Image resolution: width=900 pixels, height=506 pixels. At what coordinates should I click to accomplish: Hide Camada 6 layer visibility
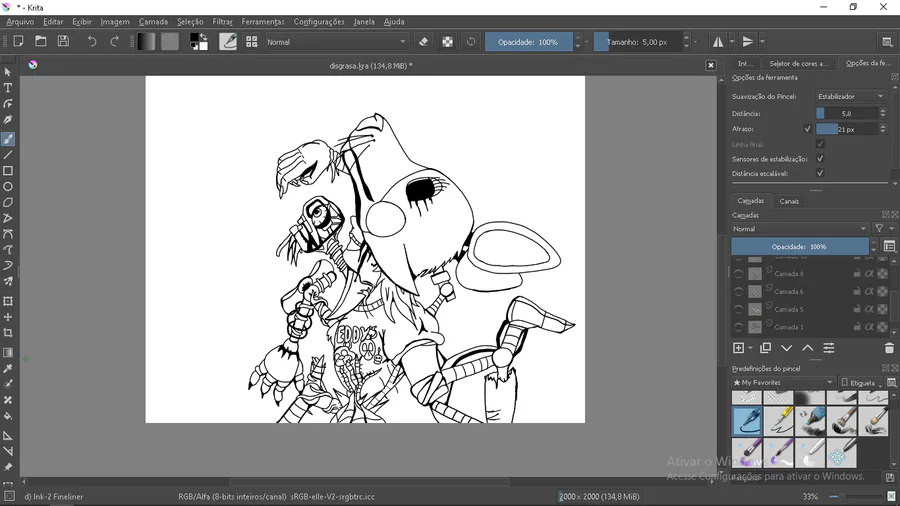tap(739, 291)
